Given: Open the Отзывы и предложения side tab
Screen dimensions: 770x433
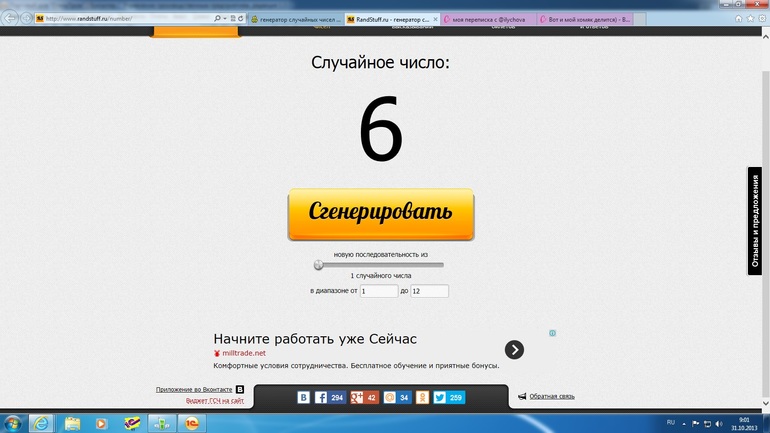Looking at the screenshot, I should pyautogui.click(x=755, y=221).
